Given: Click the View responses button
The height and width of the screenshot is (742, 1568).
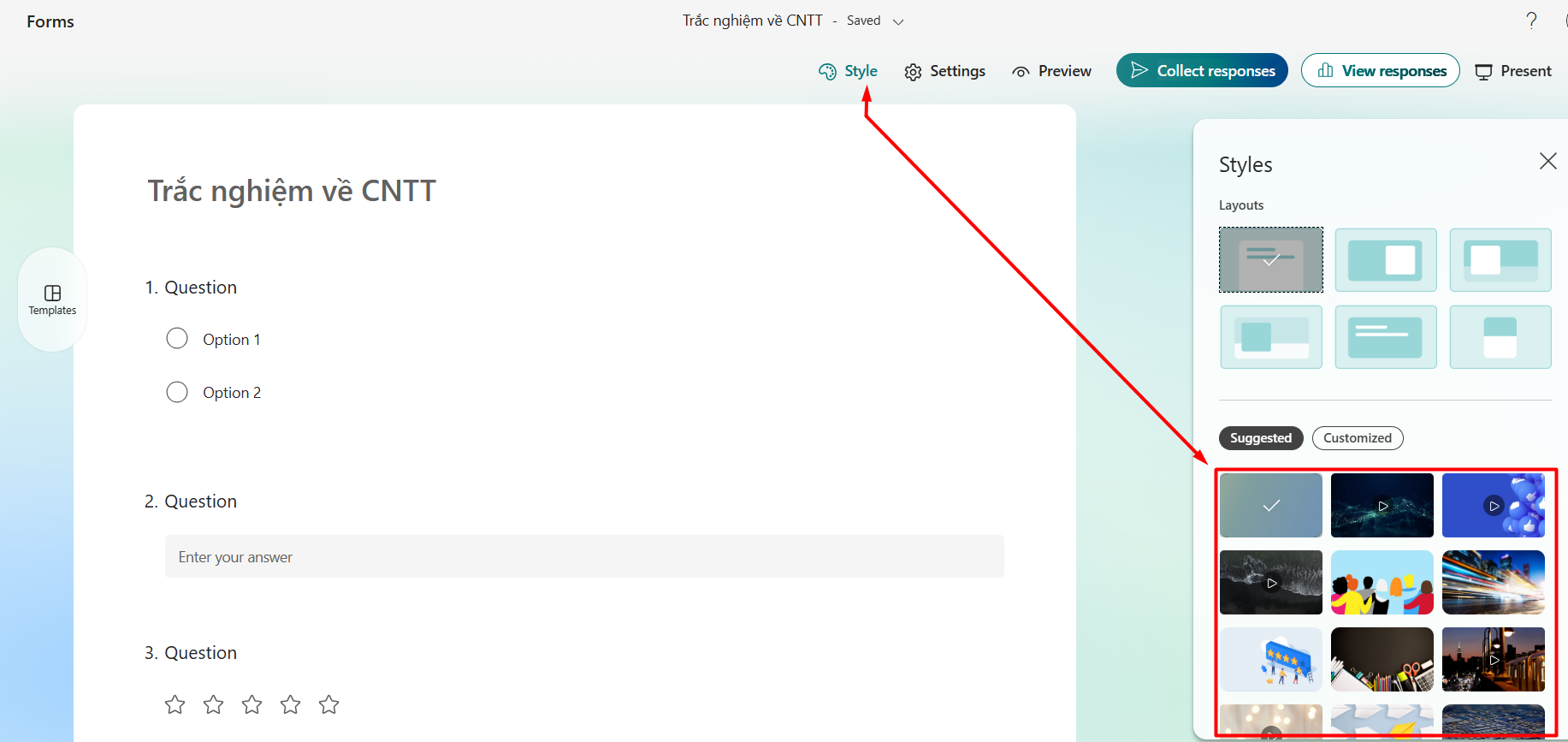Looking at the screenshot, I should [1380, 71].
